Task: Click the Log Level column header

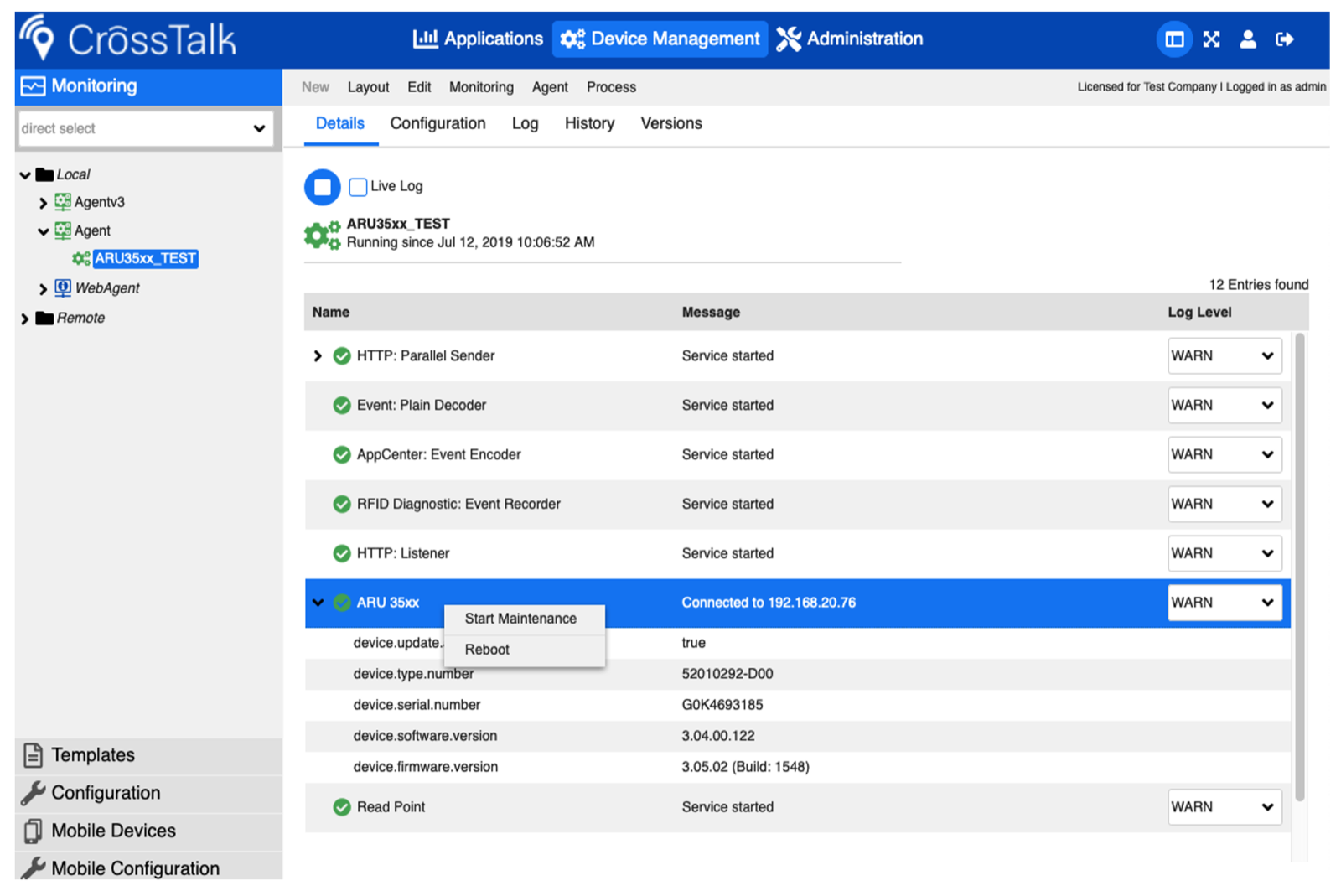Action: (1199, 313)
